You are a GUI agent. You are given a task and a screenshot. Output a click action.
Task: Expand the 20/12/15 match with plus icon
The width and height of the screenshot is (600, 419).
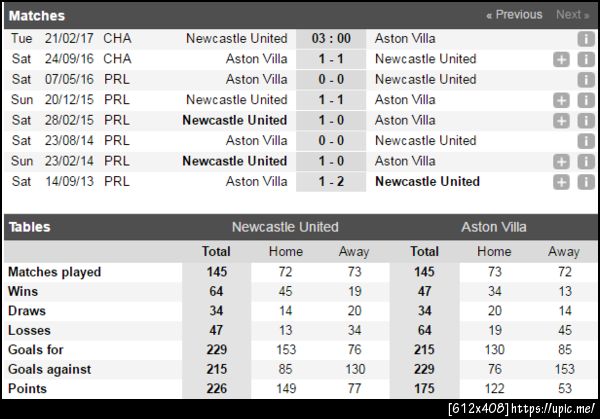click(x=561, y=100)
